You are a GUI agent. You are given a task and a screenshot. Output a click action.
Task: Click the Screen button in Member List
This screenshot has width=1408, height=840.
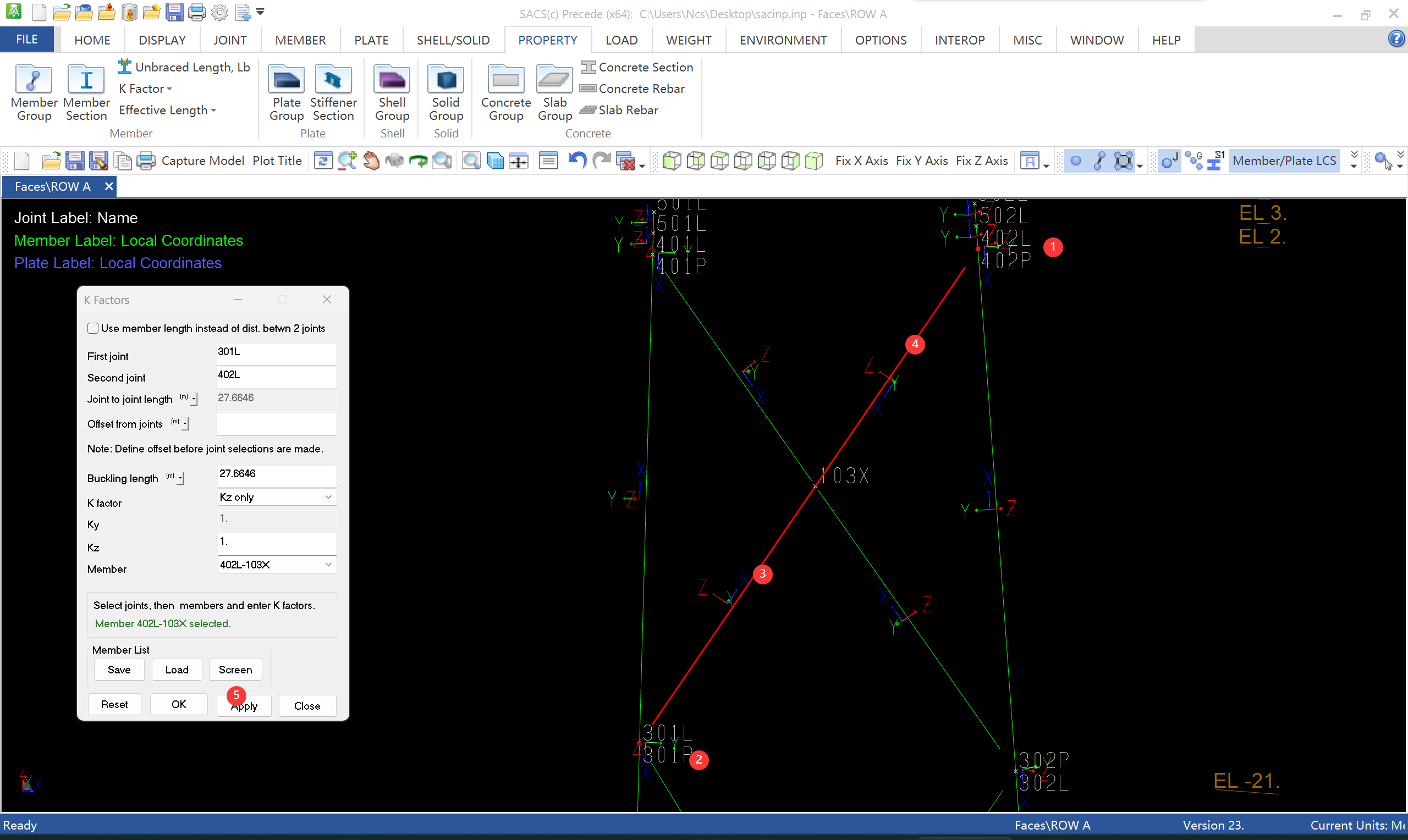point(235,670)
